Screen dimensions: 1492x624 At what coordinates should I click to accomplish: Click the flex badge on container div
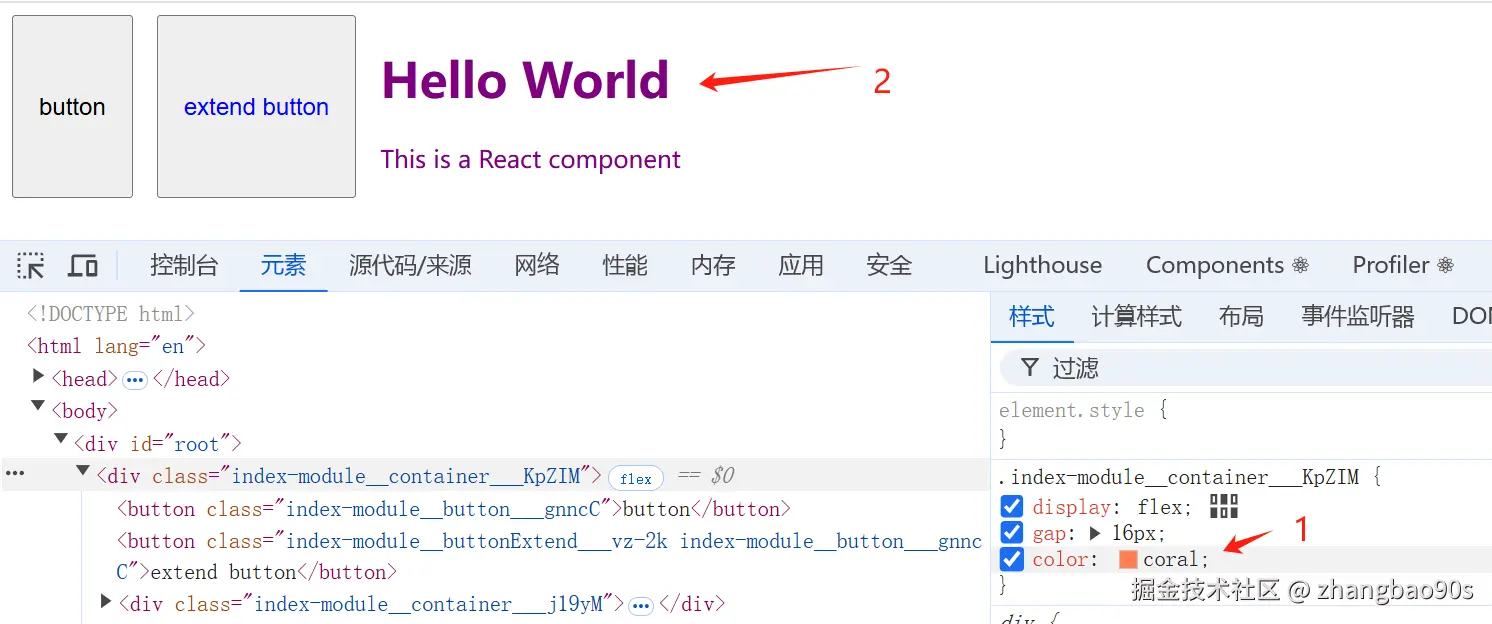pos(636,478)
